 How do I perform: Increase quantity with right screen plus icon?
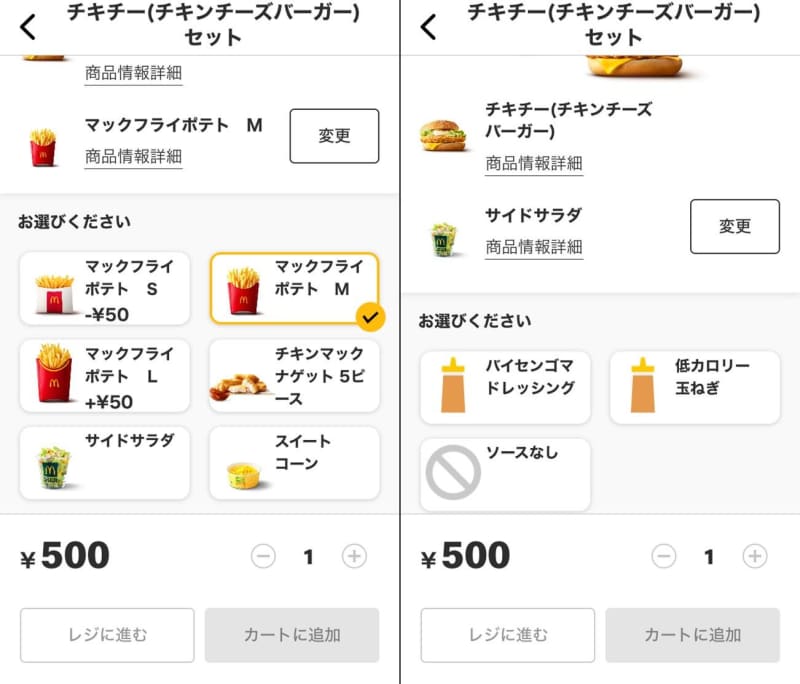click(755, 556)
